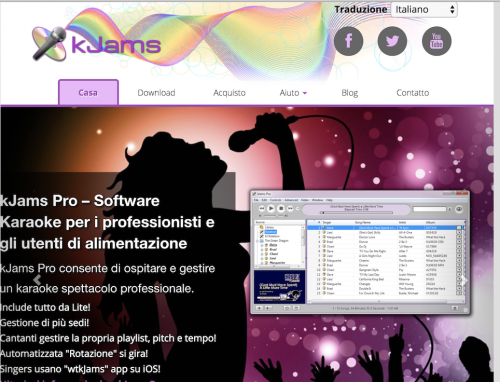Expand the Aiuto menu dropdown arrow

click(305, 93)
